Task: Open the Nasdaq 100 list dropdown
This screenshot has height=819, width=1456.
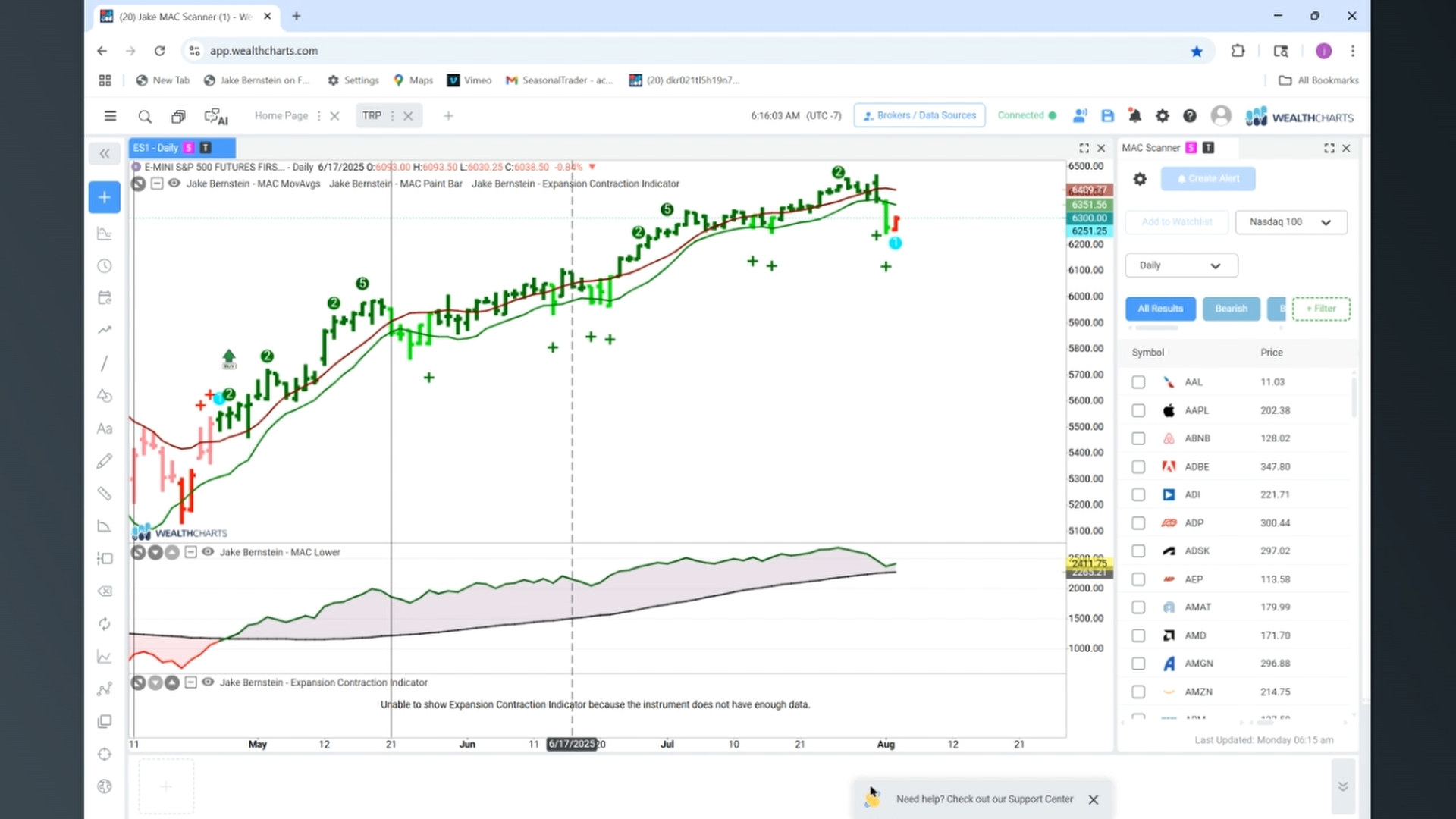Action: tap(1291, 222)
